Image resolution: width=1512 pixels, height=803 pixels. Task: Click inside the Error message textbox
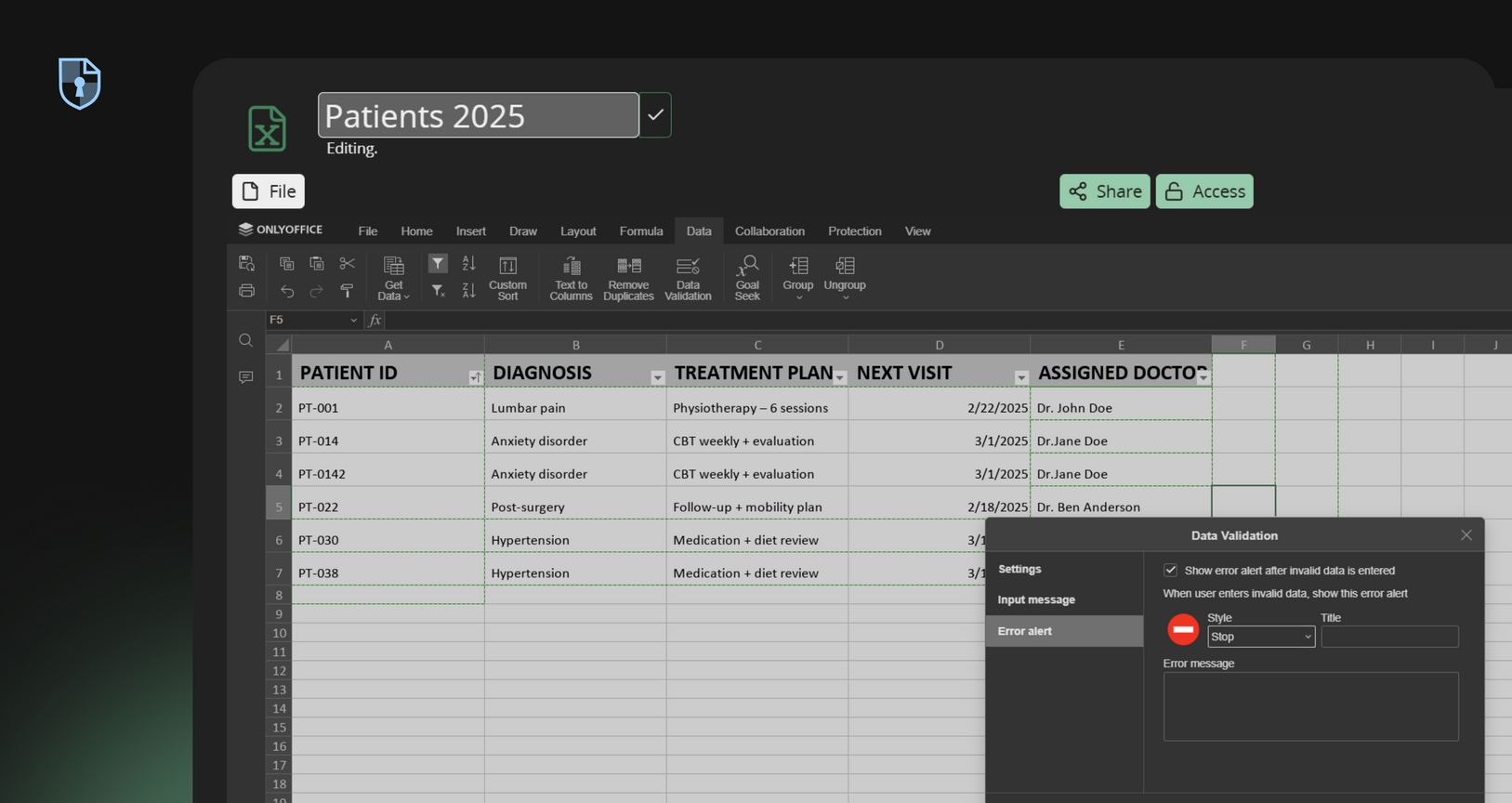1309,706
